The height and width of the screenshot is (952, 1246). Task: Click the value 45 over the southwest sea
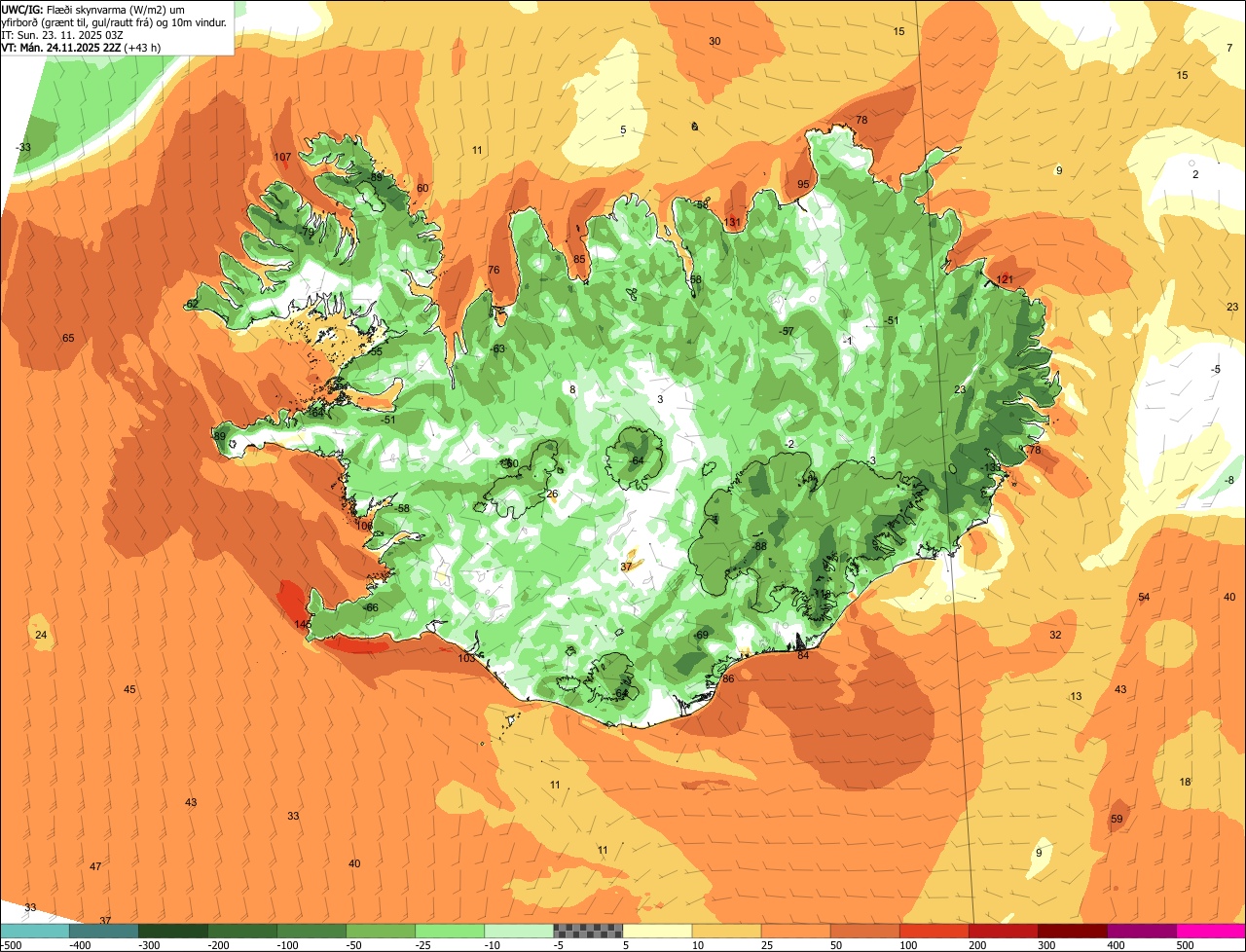point(129,689)
